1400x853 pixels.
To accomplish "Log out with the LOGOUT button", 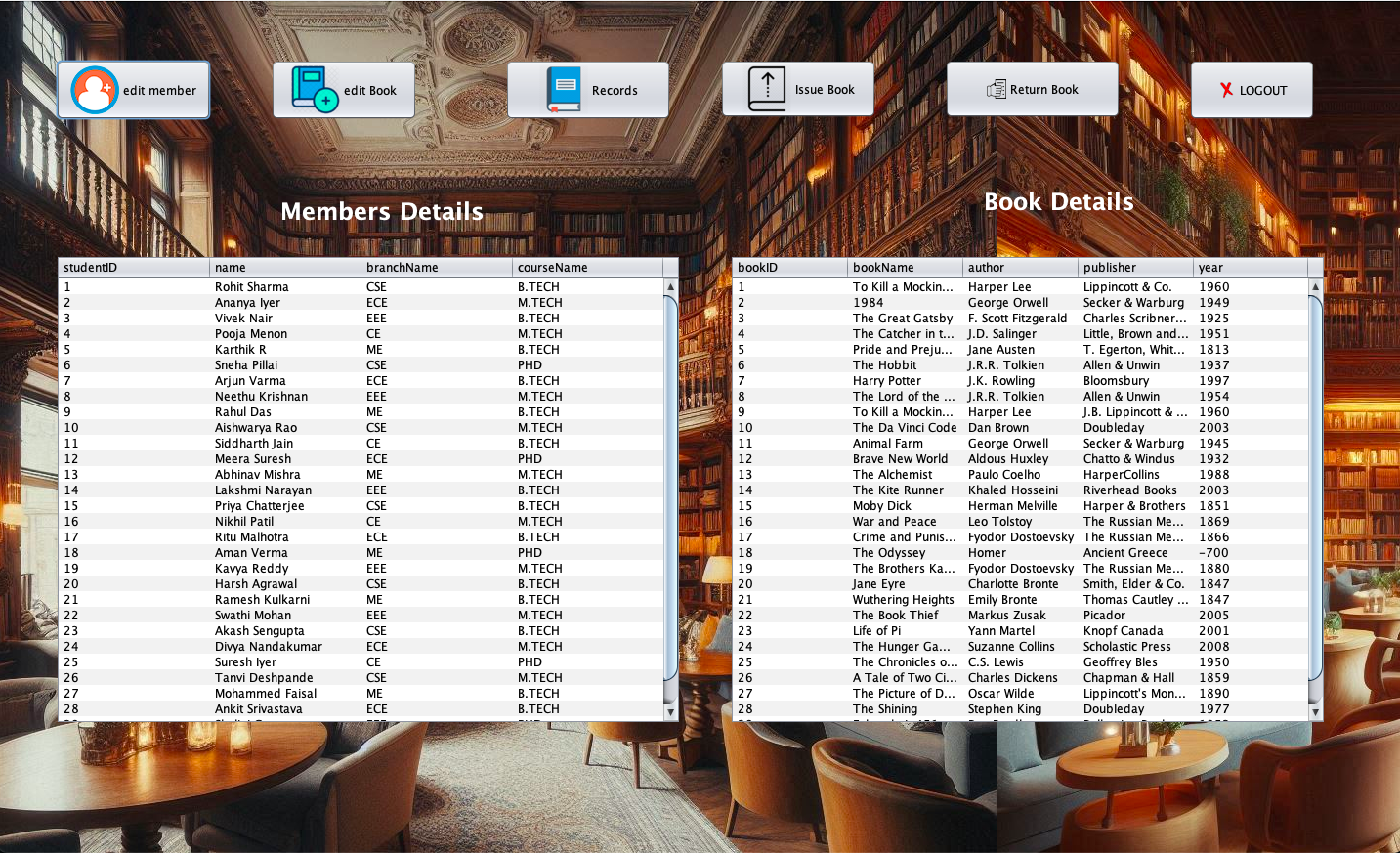I will (x=1252, y=90).
